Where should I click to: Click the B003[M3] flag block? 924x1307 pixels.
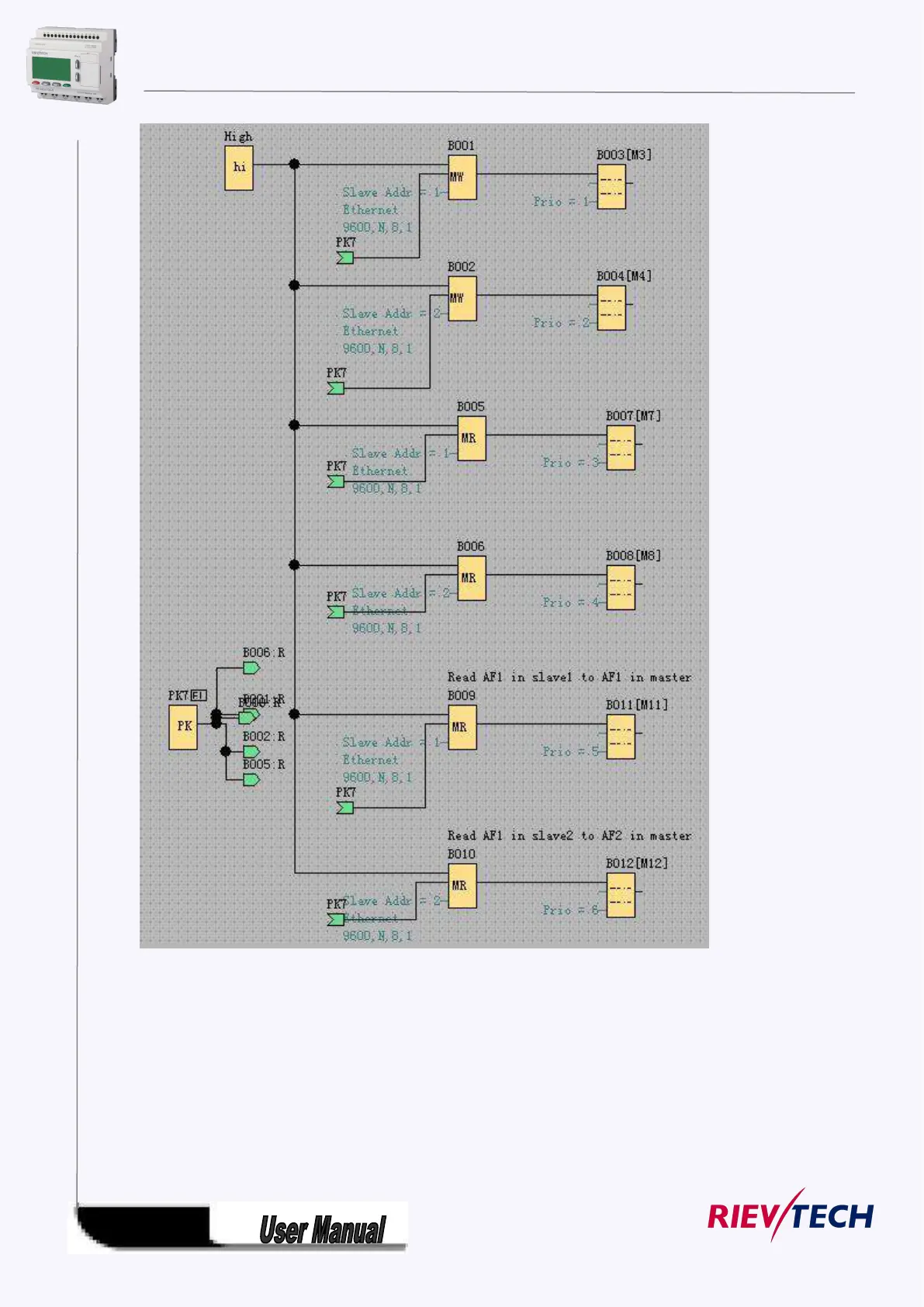611,187
